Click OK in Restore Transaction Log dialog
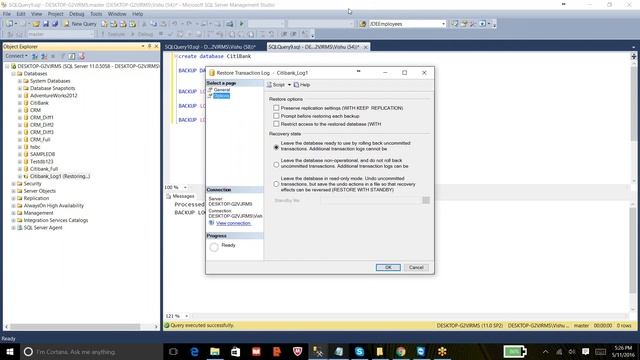 [x=388, y=267]
